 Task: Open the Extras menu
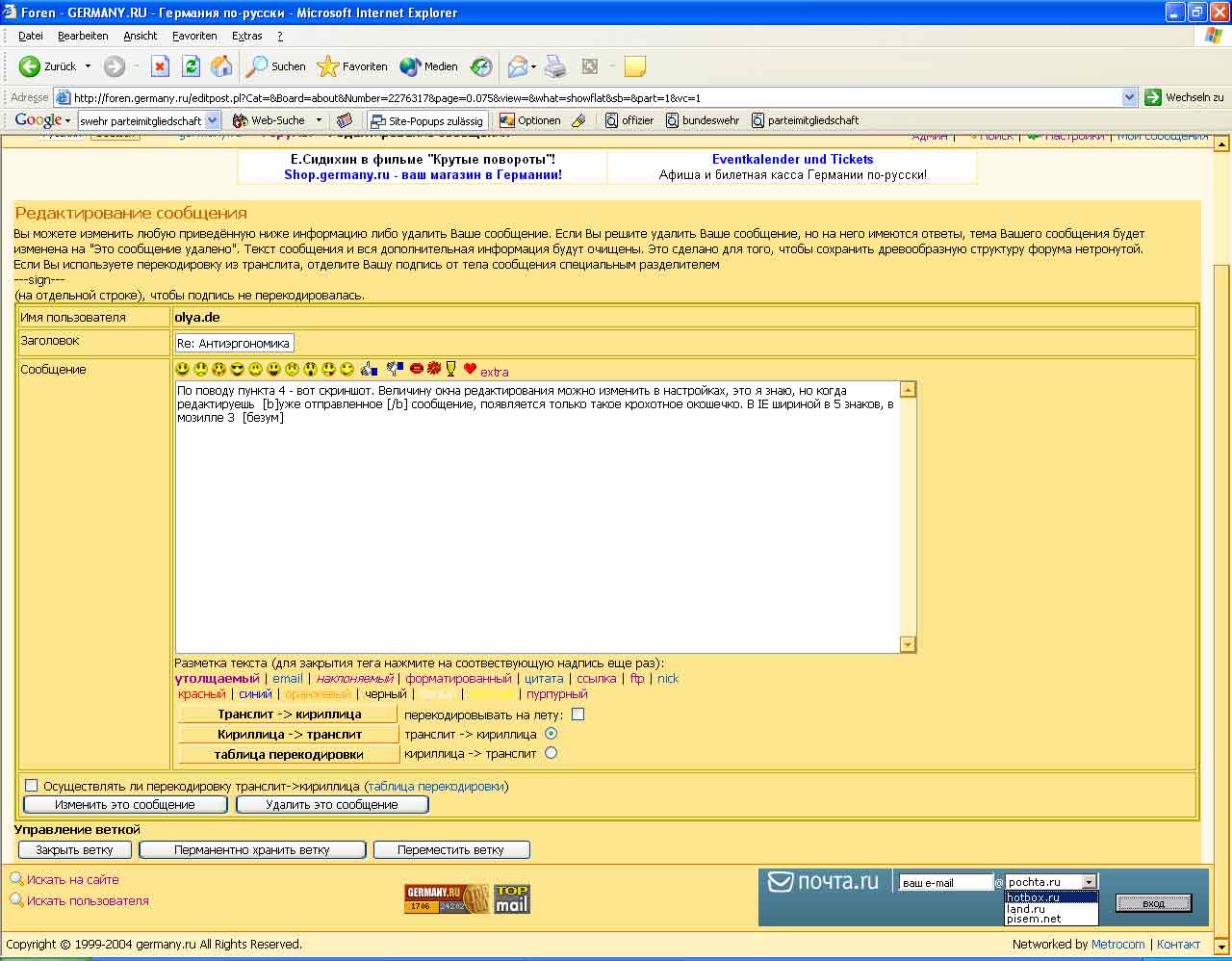click(247, 36)
